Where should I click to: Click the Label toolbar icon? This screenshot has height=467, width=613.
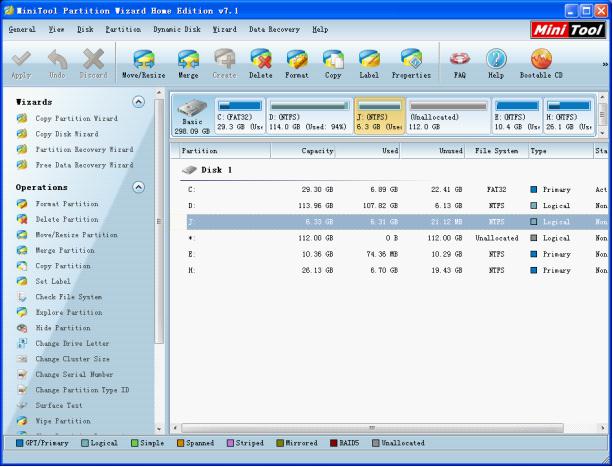tap(369, 59)
